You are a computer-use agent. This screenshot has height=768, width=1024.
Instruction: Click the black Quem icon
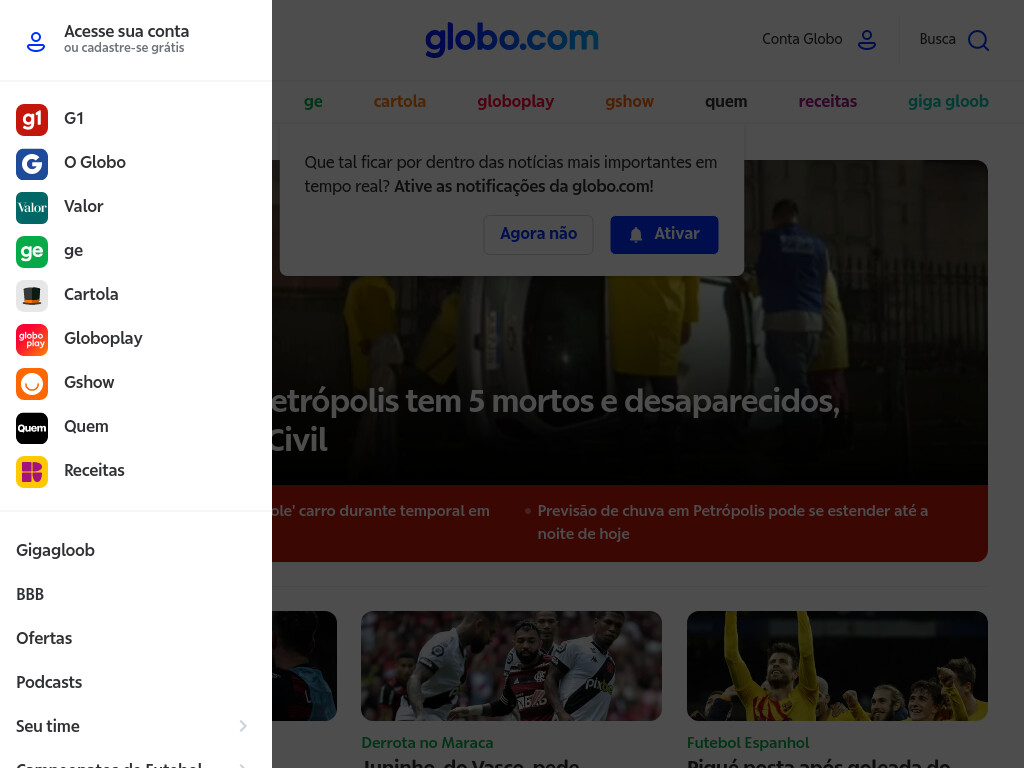click(32, 428)
